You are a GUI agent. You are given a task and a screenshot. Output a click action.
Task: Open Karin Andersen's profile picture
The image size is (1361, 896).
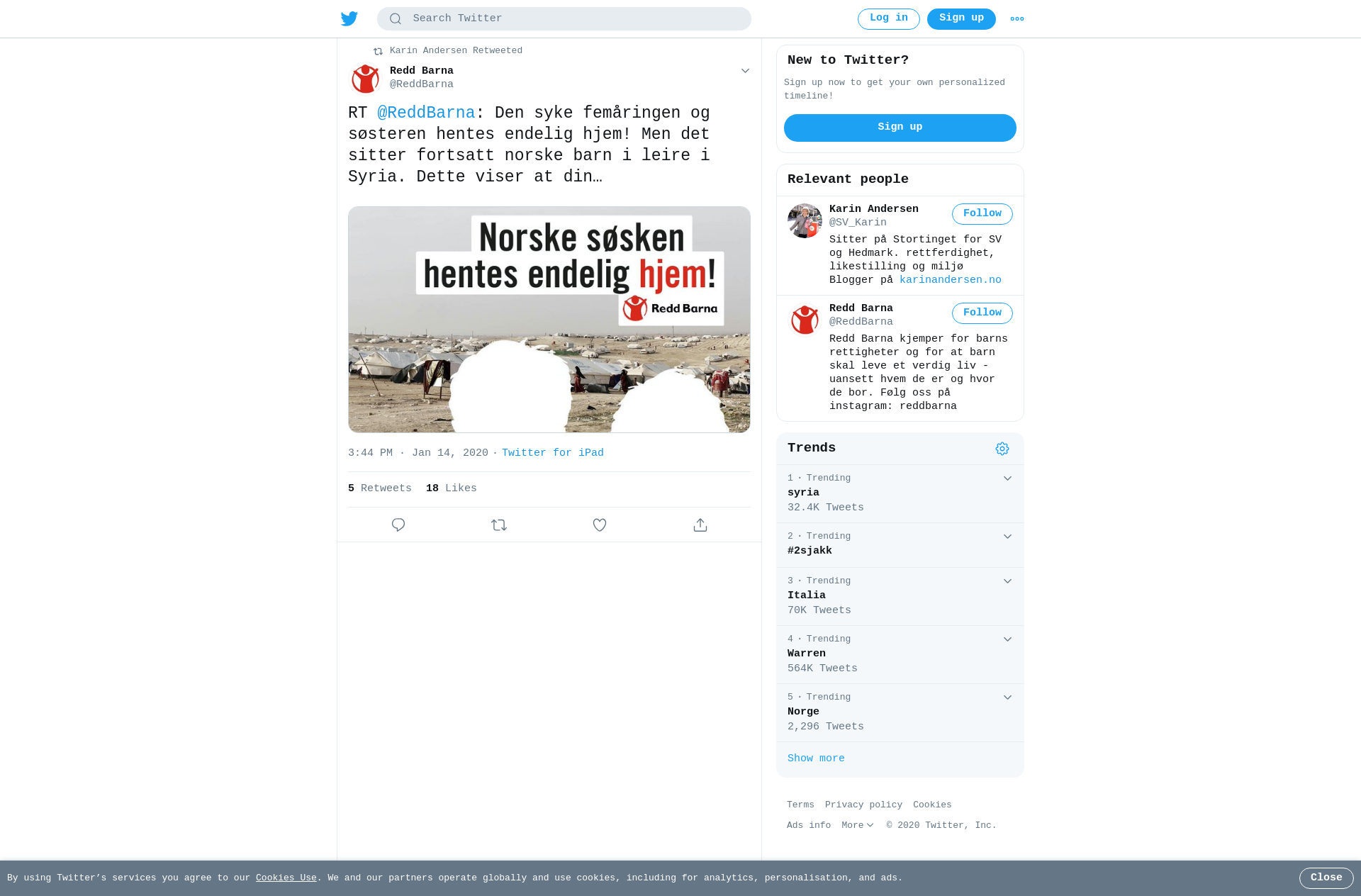click(x=805, y=220)
